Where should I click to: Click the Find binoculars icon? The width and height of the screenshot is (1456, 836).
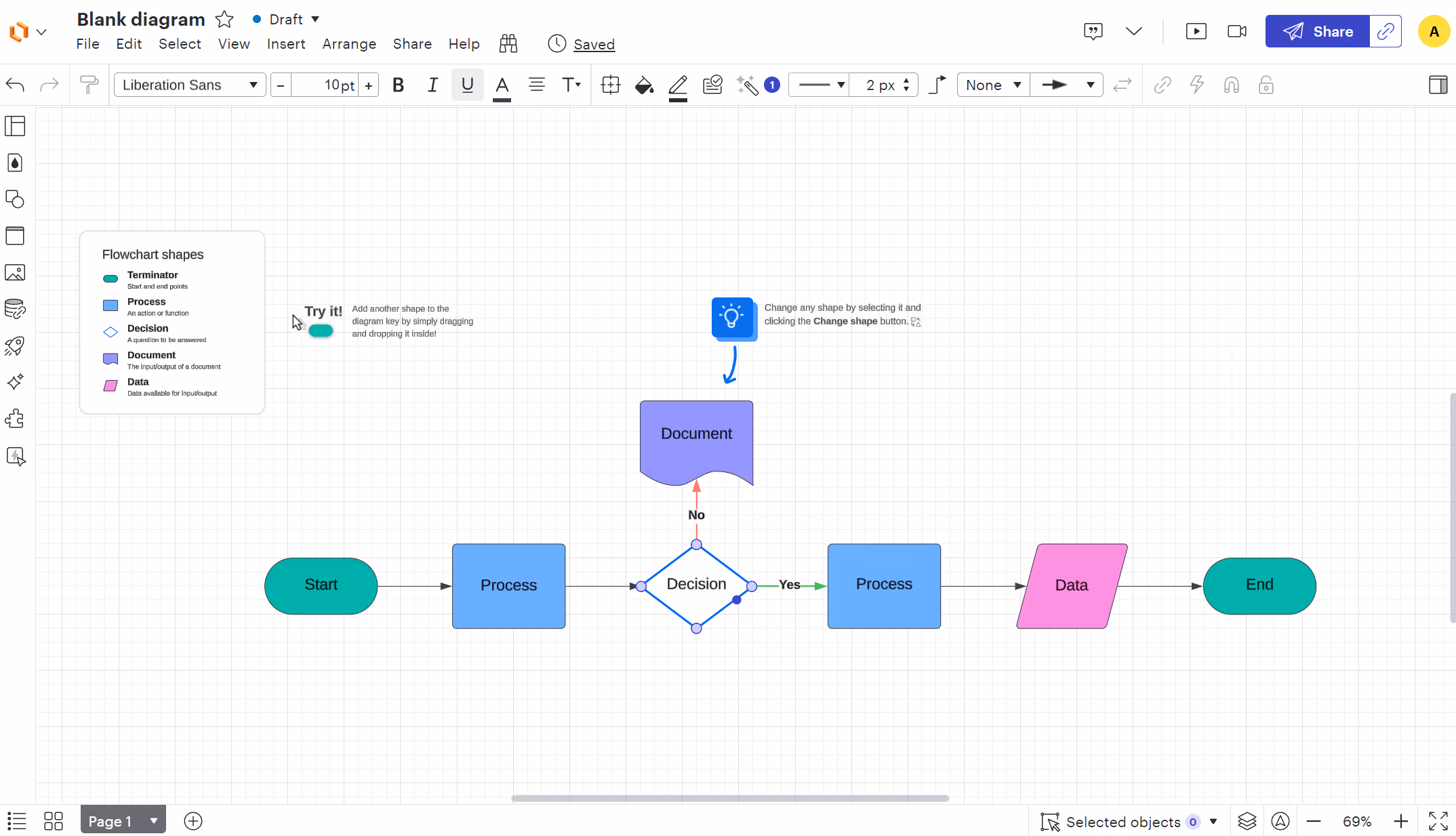pyautogui.click(x=508, y=44)
